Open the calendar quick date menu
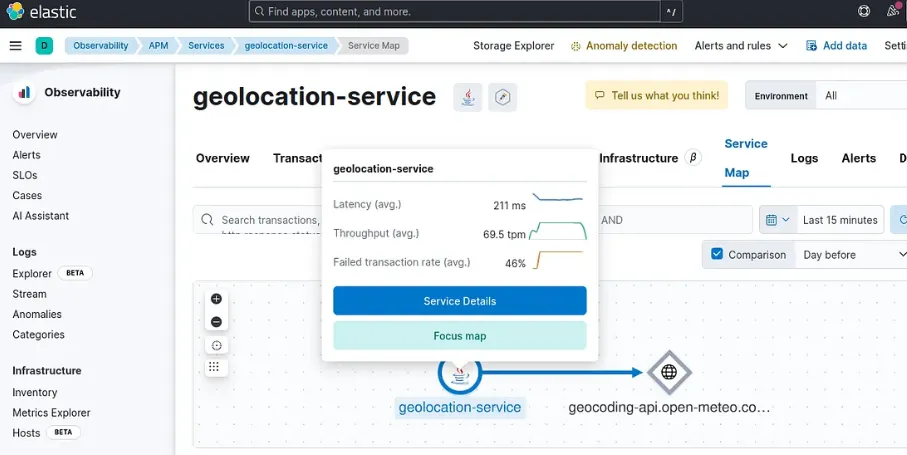 [777, 220]
